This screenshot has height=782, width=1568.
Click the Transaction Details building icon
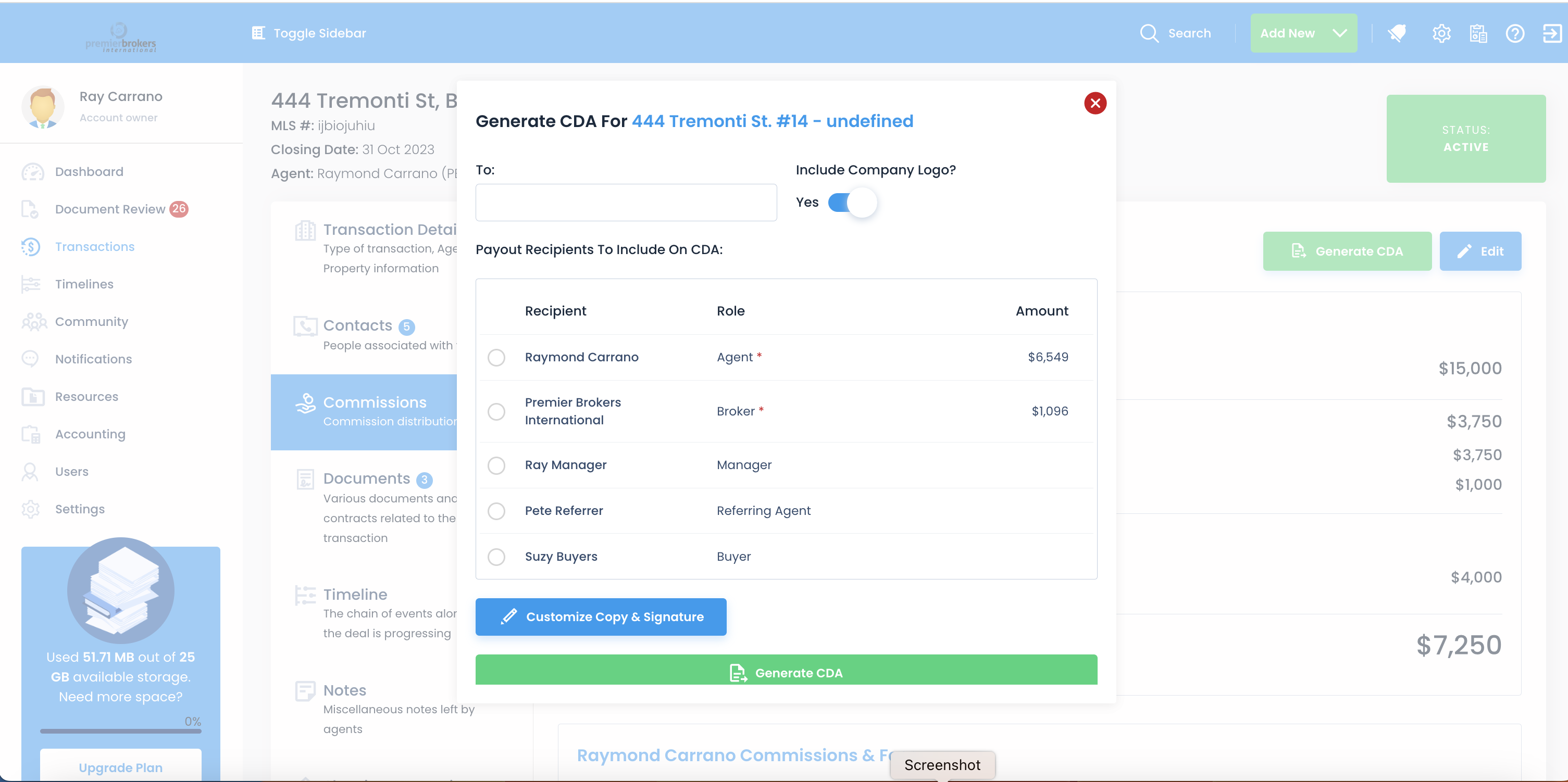tap(305, 231)
